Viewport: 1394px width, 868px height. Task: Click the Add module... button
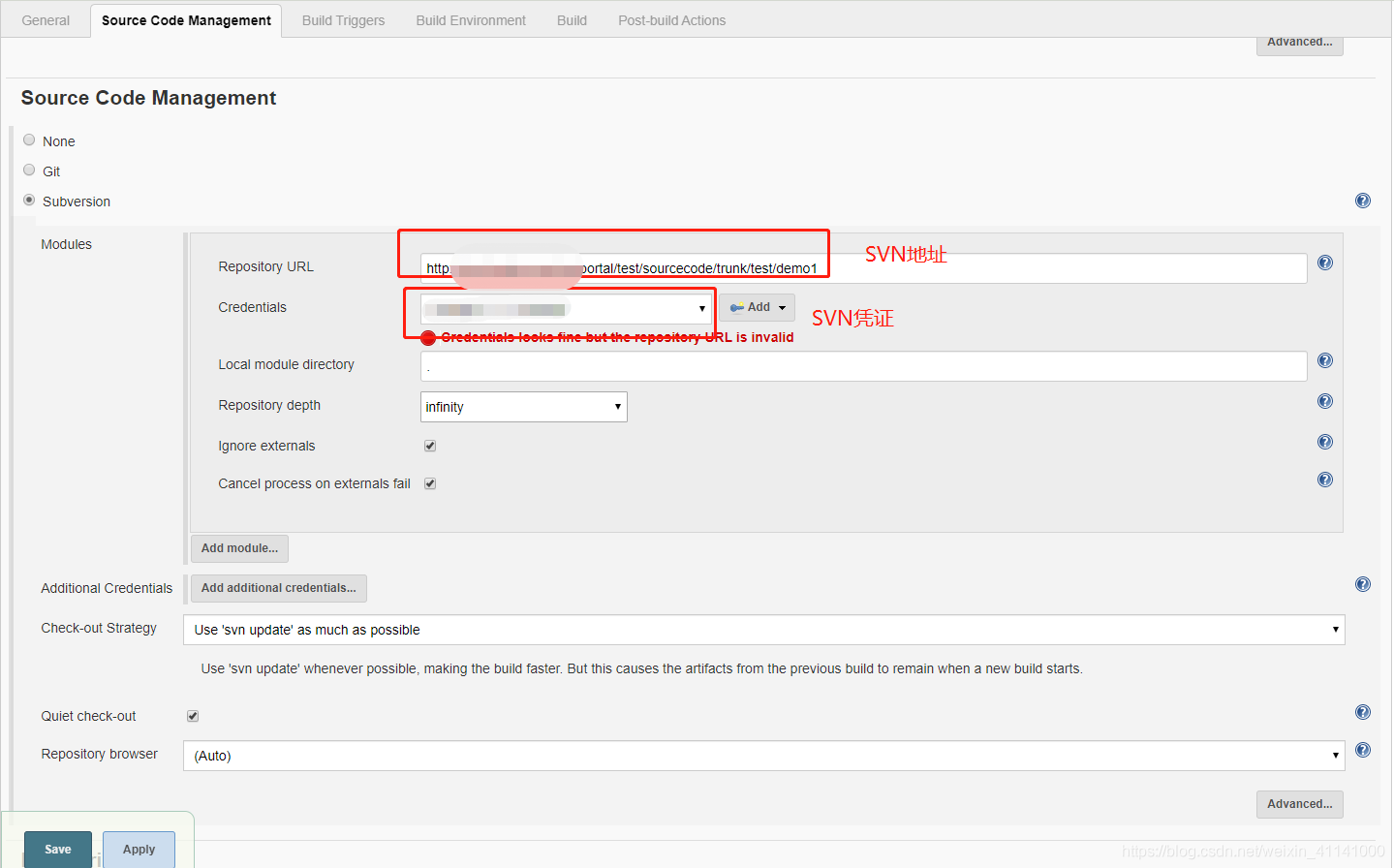239,548
